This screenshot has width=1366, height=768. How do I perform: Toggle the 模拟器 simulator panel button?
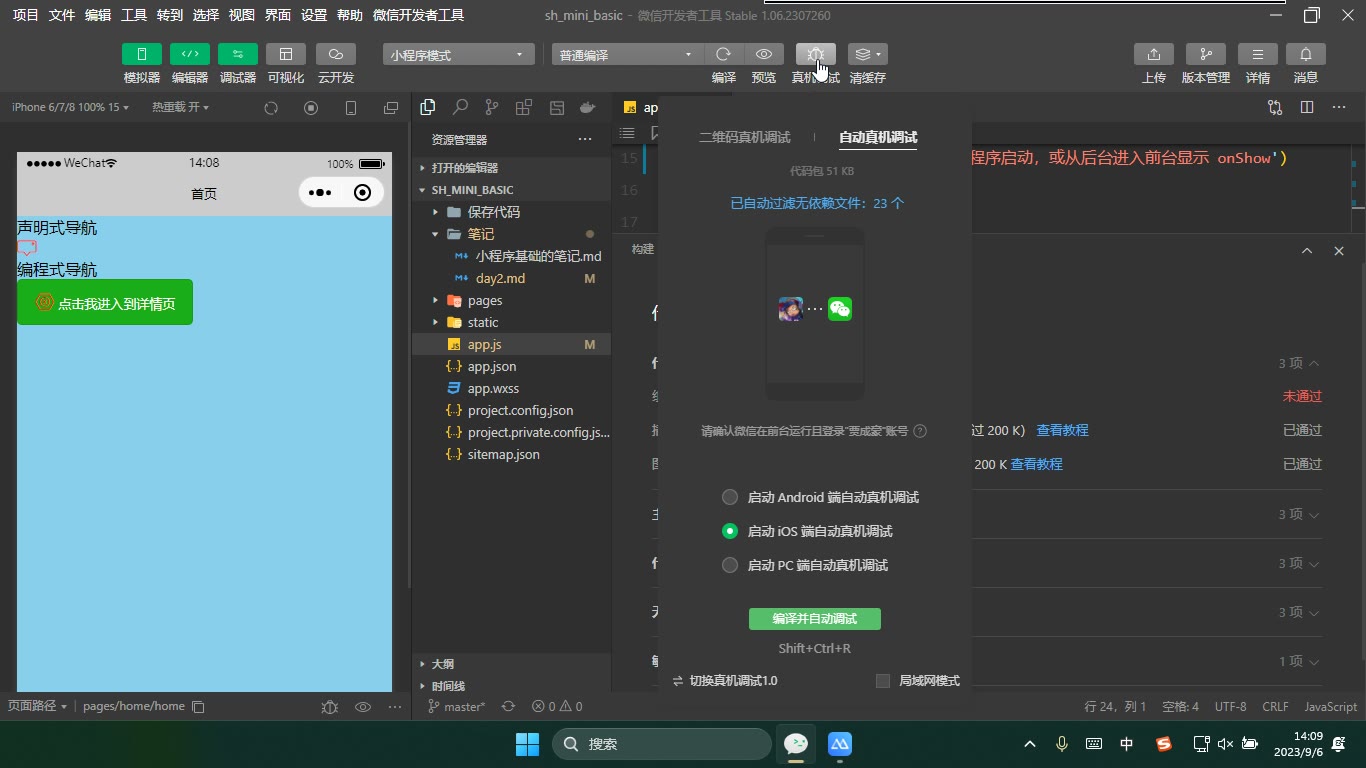click(x=142, y=54)
